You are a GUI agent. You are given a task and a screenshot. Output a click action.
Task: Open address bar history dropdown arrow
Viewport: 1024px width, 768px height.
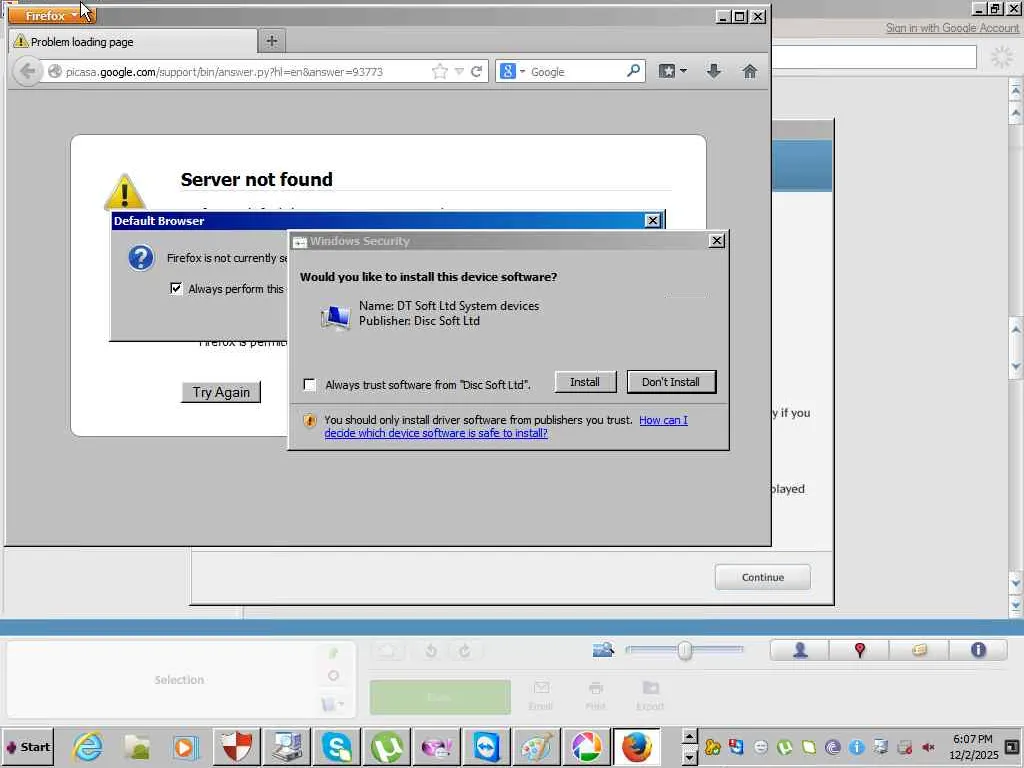point(459,71)
